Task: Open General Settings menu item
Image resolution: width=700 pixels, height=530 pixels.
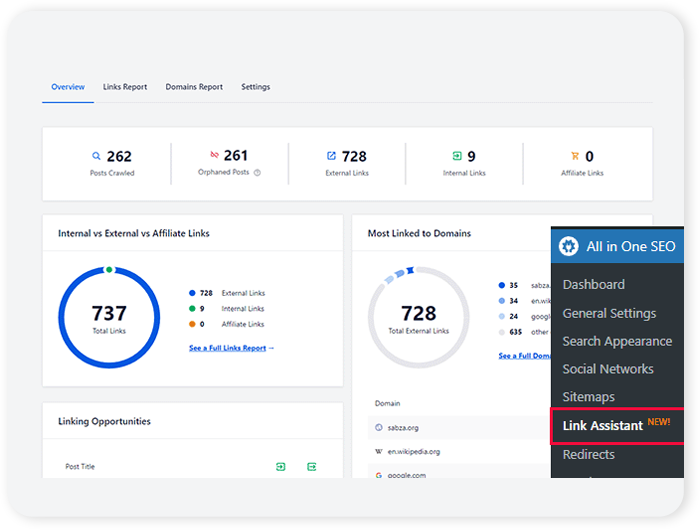Action: (x=609, y=313)
